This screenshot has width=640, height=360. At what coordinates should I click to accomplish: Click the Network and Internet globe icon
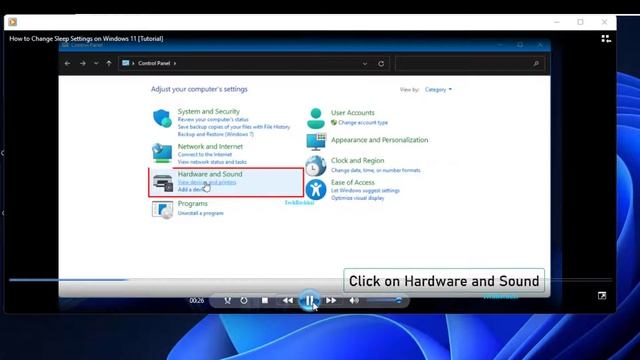tap(162, 153)
